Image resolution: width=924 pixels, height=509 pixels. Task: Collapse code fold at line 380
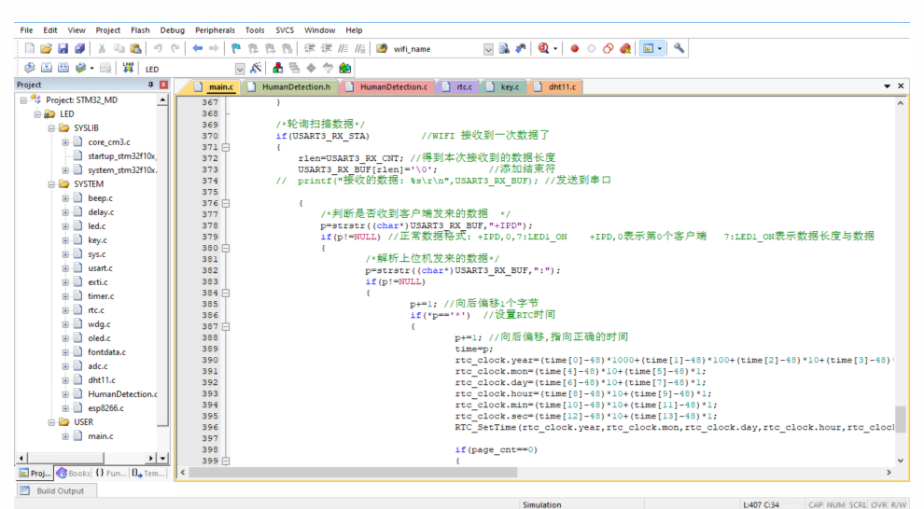coord(226,248)
